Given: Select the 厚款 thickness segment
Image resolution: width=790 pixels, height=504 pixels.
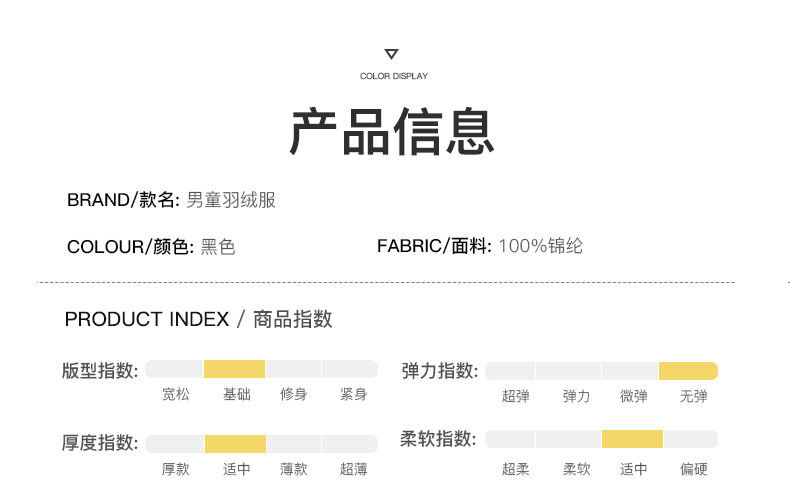Looking at the screenshot, I should pos(176,444).
